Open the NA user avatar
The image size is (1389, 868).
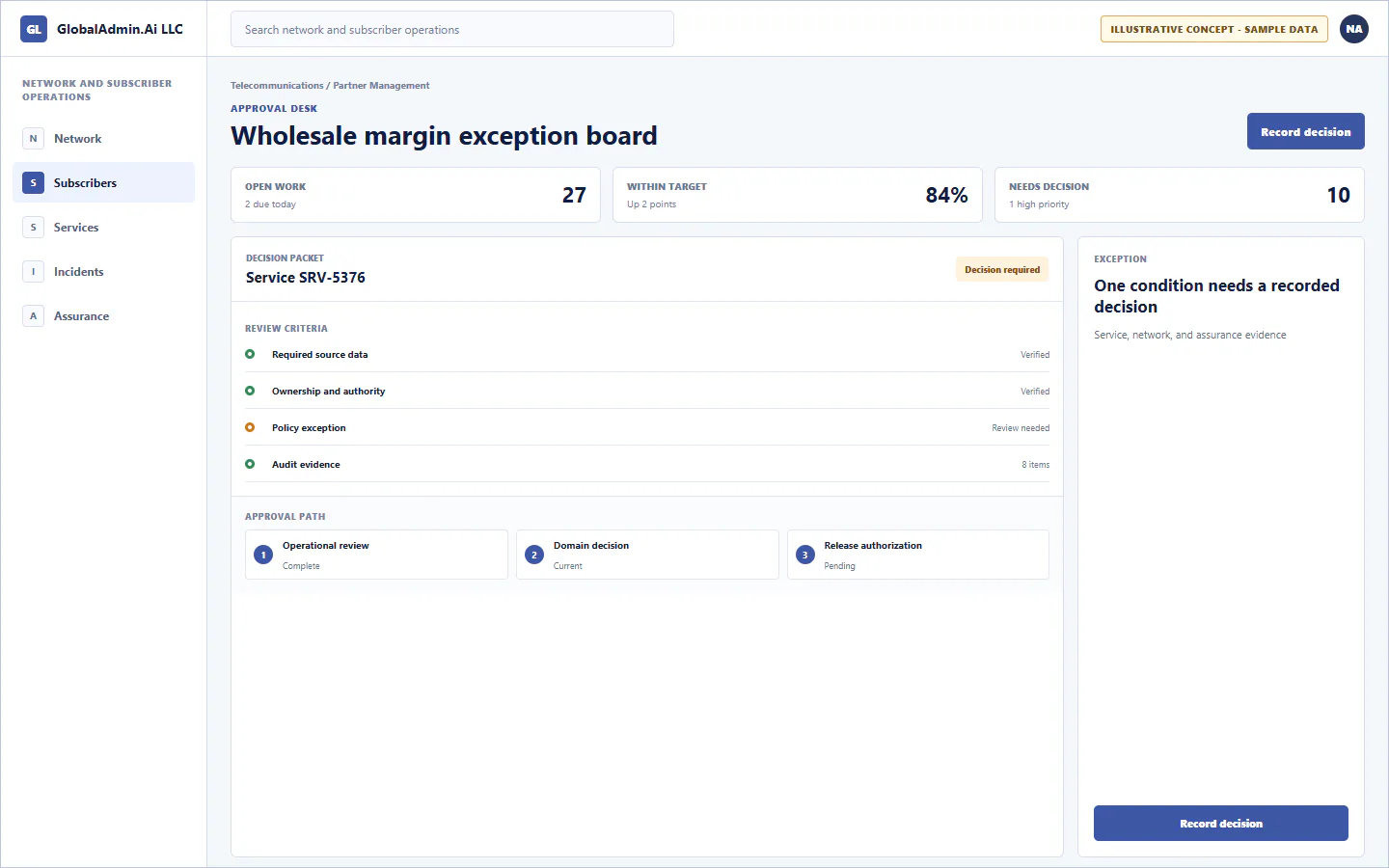tap(1354, 29)
